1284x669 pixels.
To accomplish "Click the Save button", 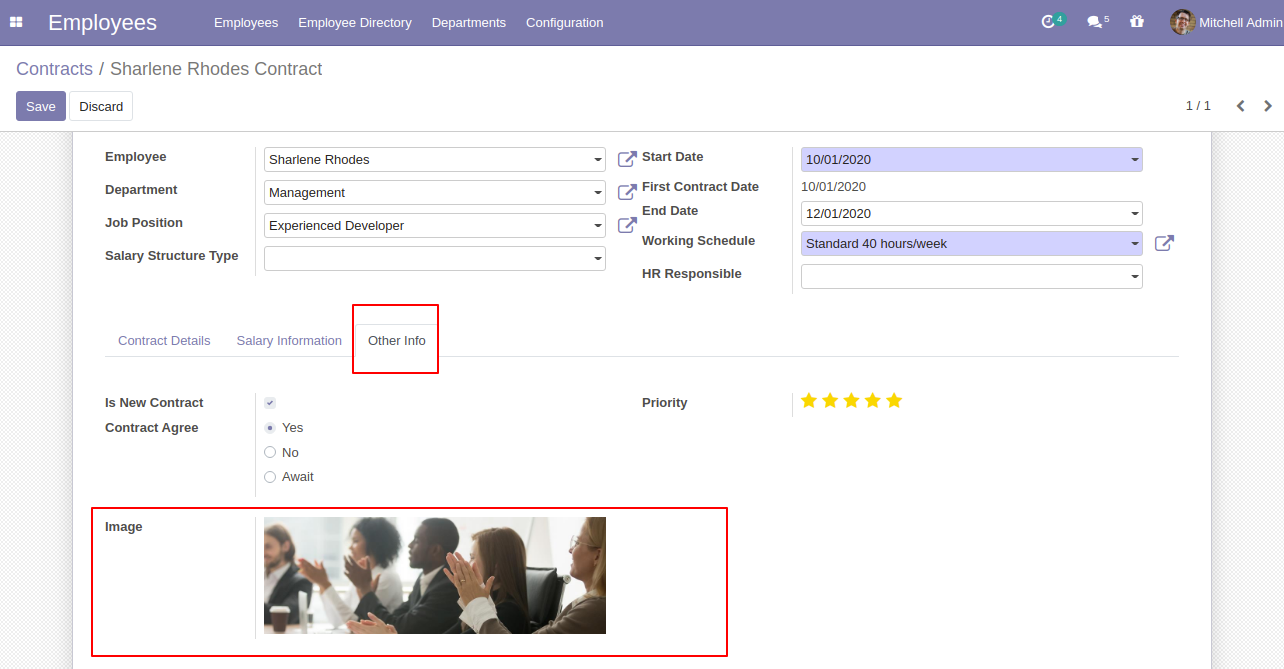I will click(x=41, y=106).
